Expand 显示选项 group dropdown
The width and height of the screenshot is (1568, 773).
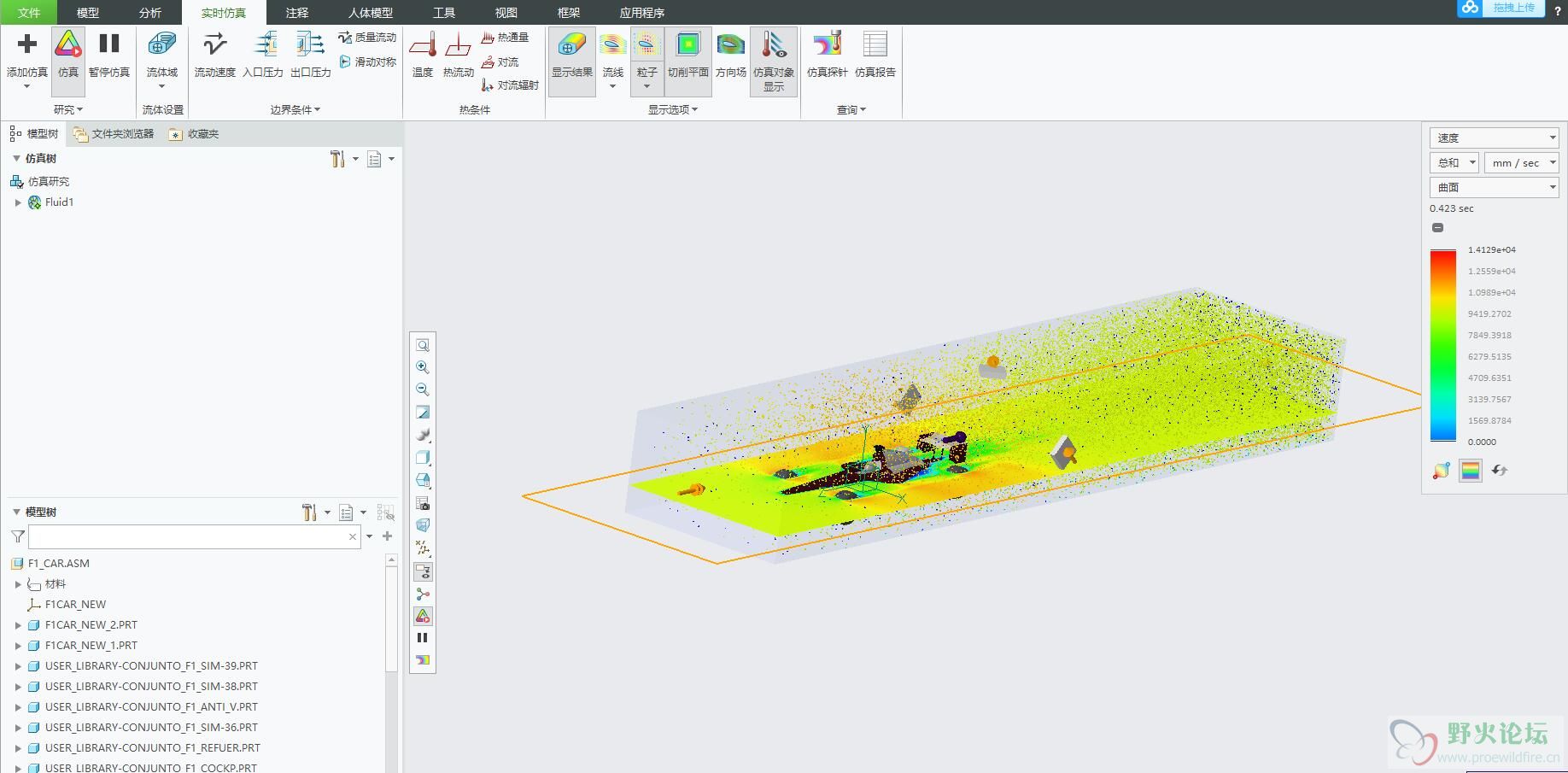[673, 109]
